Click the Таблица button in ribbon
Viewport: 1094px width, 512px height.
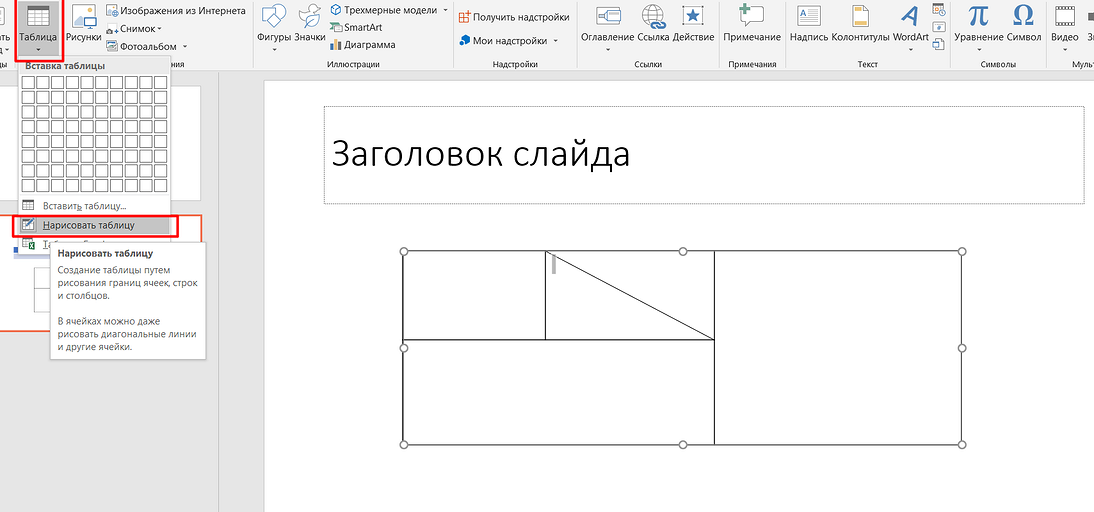pyautogui.click(x=38, y=28)
